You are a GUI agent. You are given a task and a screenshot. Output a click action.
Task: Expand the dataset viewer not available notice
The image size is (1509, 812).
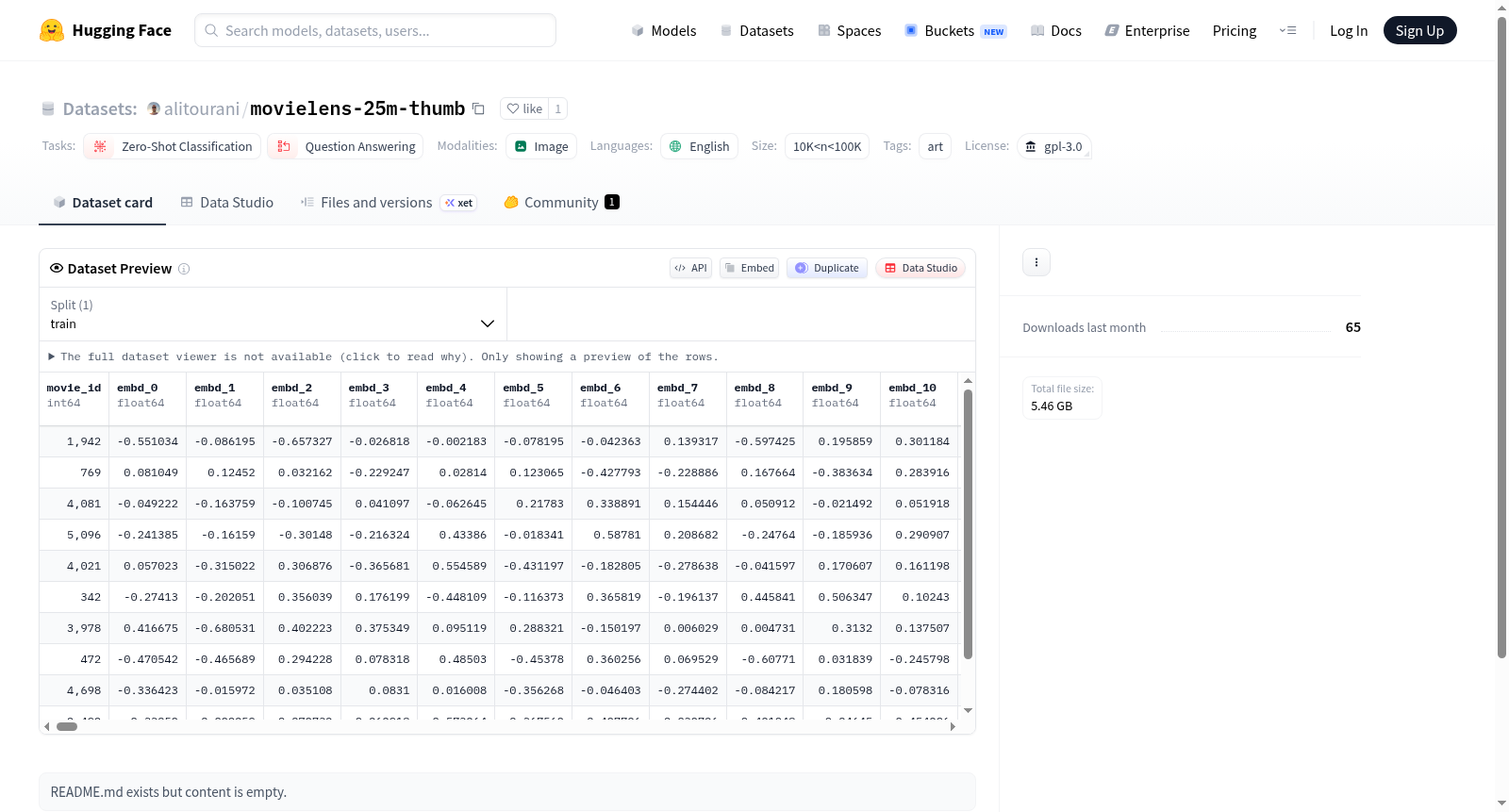coord(384,356)
